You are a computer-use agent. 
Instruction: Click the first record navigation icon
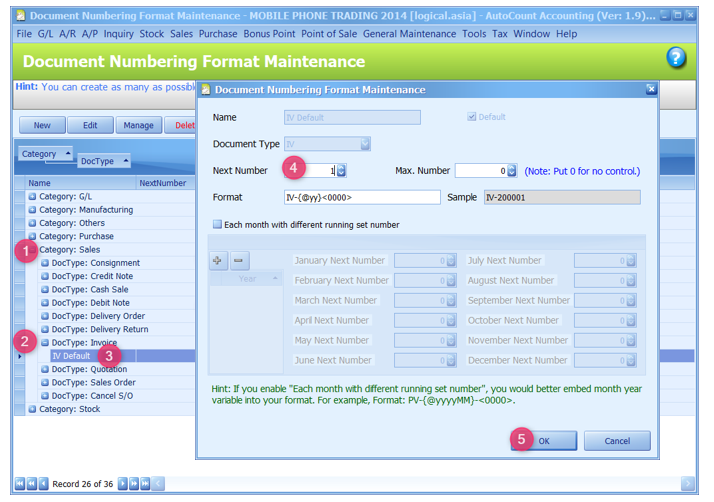tap(19, 484)
